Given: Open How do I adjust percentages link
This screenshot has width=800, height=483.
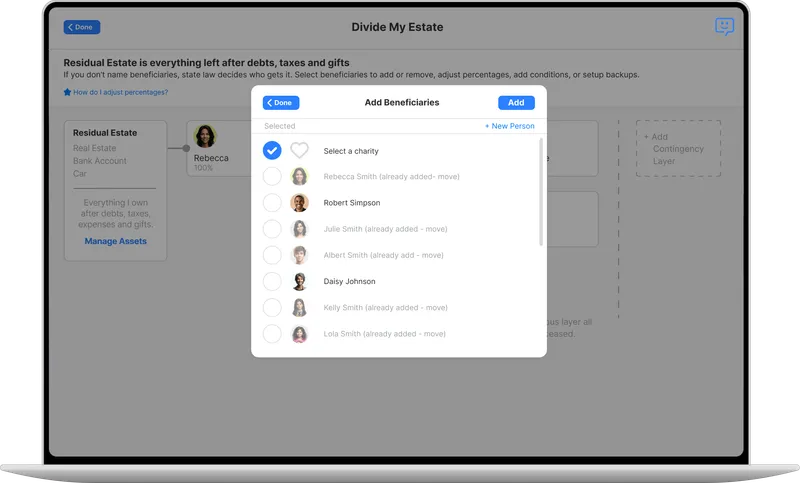Looking at the screenshot, I should [120, 92].
